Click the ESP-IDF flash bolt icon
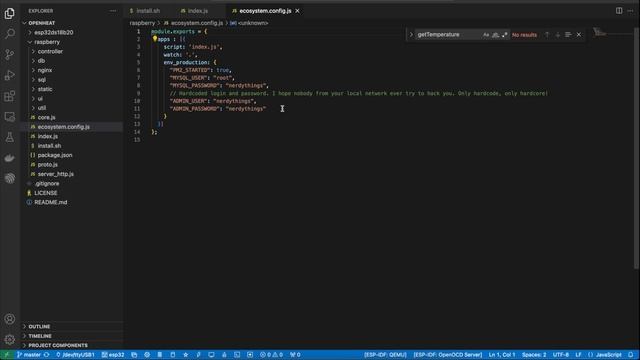The height and width of the screenshot is (360, 640). point(198,355)
